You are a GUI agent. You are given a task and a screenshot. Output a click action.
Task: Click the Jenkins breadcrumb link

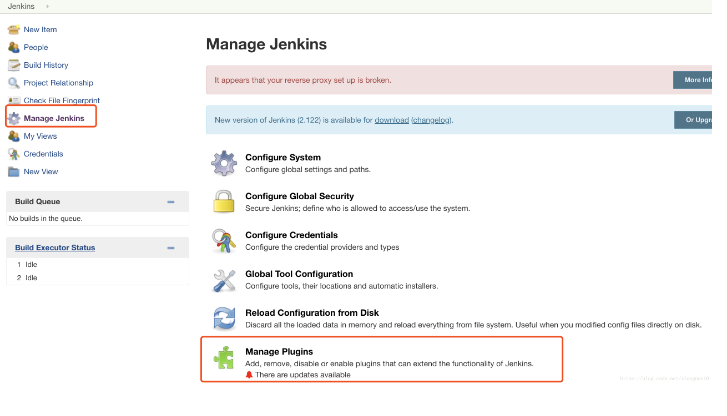click(21, 6)
